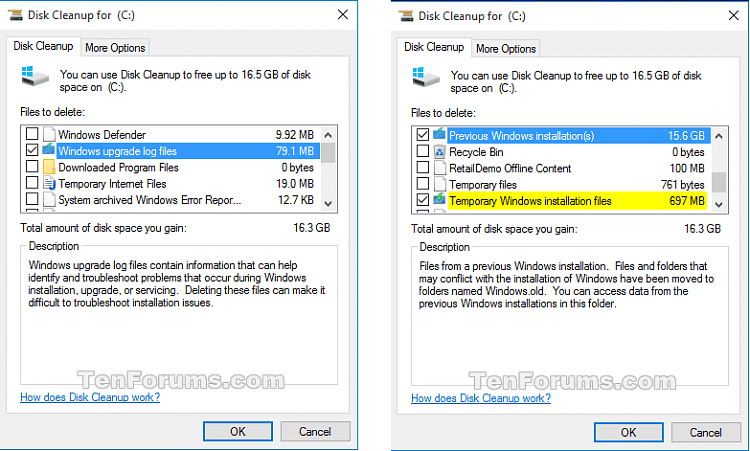Image resolution: width=750 pixels, height=451 pixels.
Task: Click the drive icon in left Disk Cleanup window
Action: (x=35, y=76)
